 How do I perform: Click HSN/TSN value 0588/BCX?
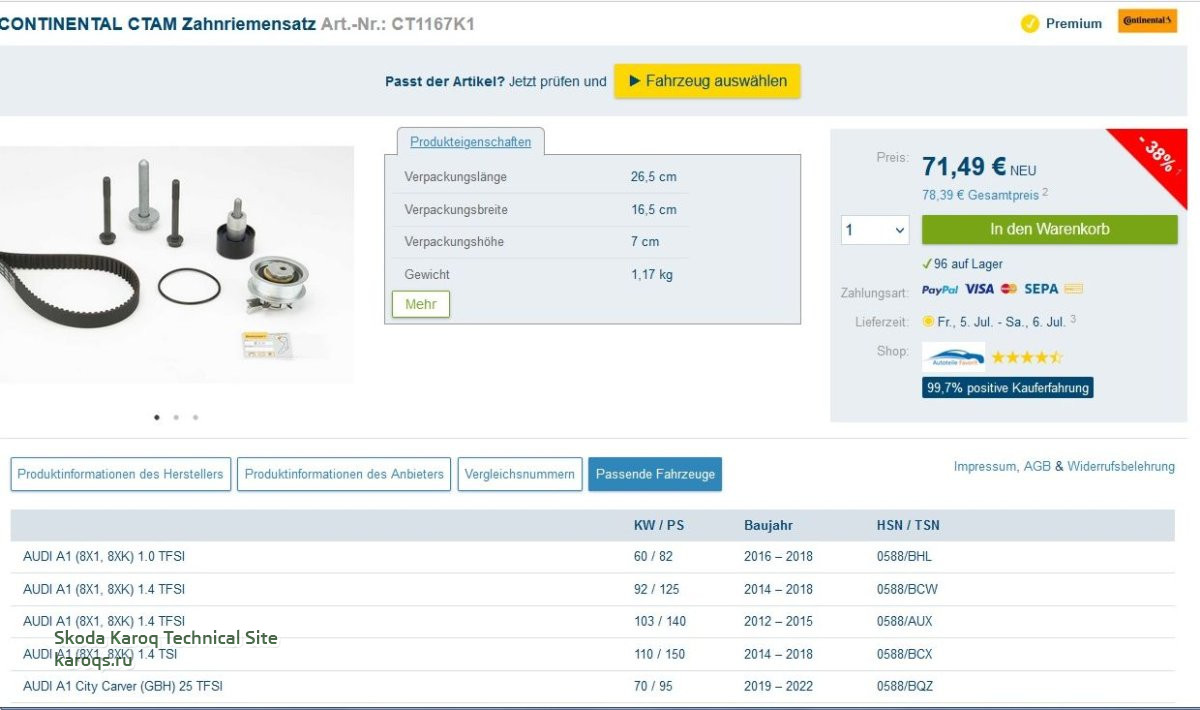pos(904,654)
